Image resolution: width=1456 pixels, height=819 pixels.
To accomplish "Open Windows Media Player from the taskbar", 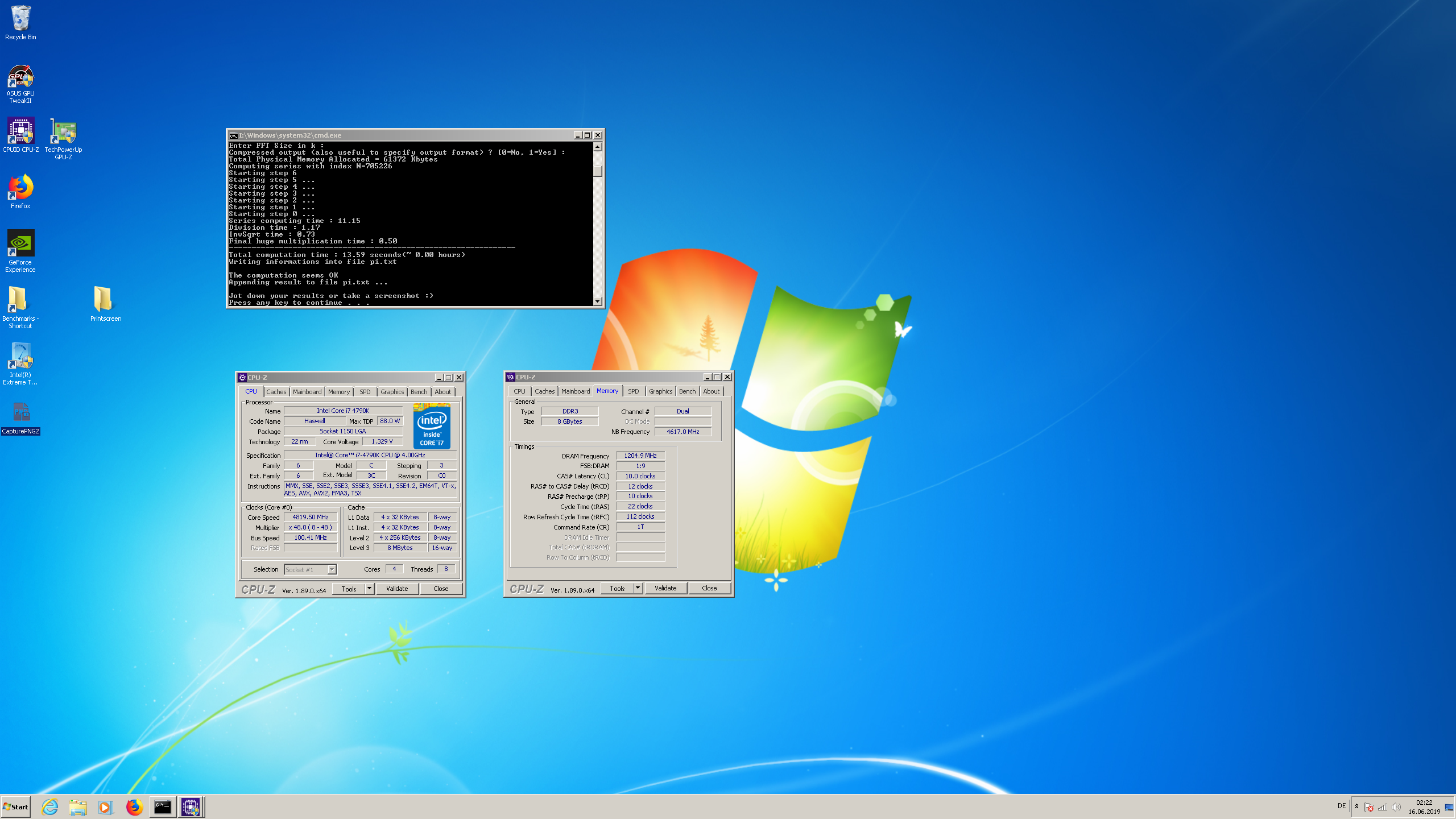I will 105,806.
